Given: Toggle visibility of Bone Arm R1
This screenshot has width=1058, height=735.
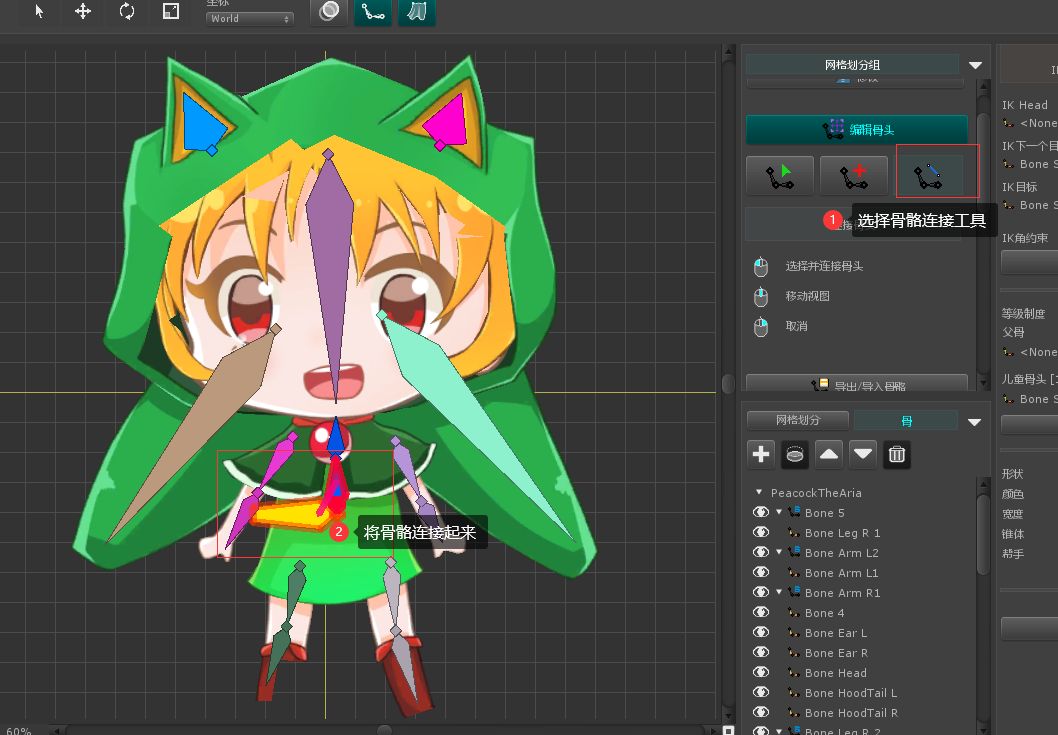Looking at the screenshot, I should tap(761, 592).
